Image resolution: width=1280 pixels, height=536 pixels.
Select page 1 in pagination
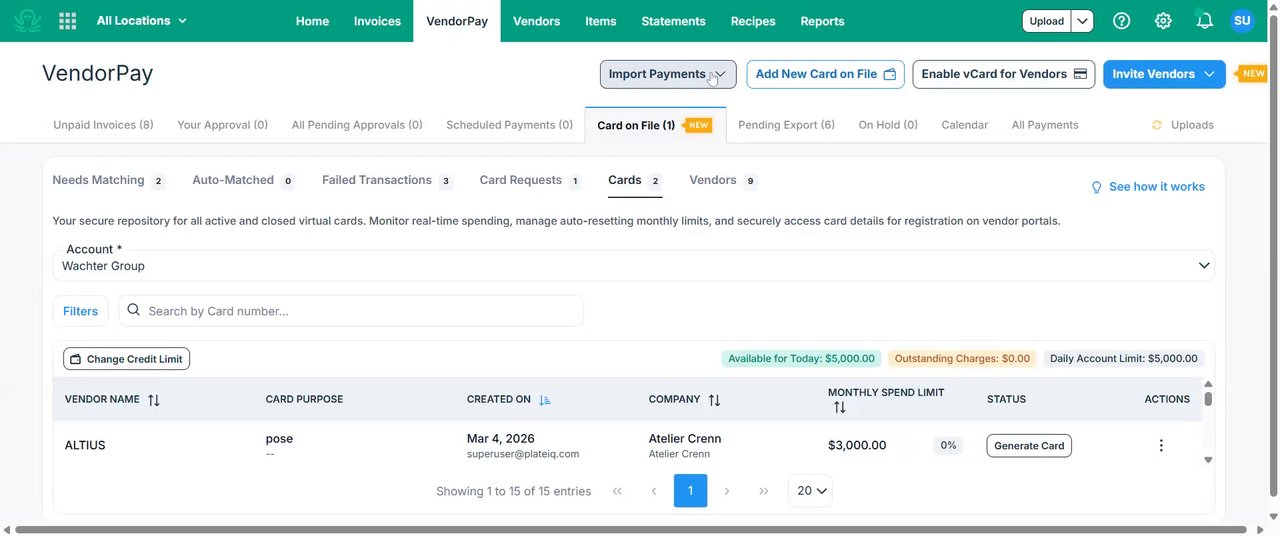691,491
